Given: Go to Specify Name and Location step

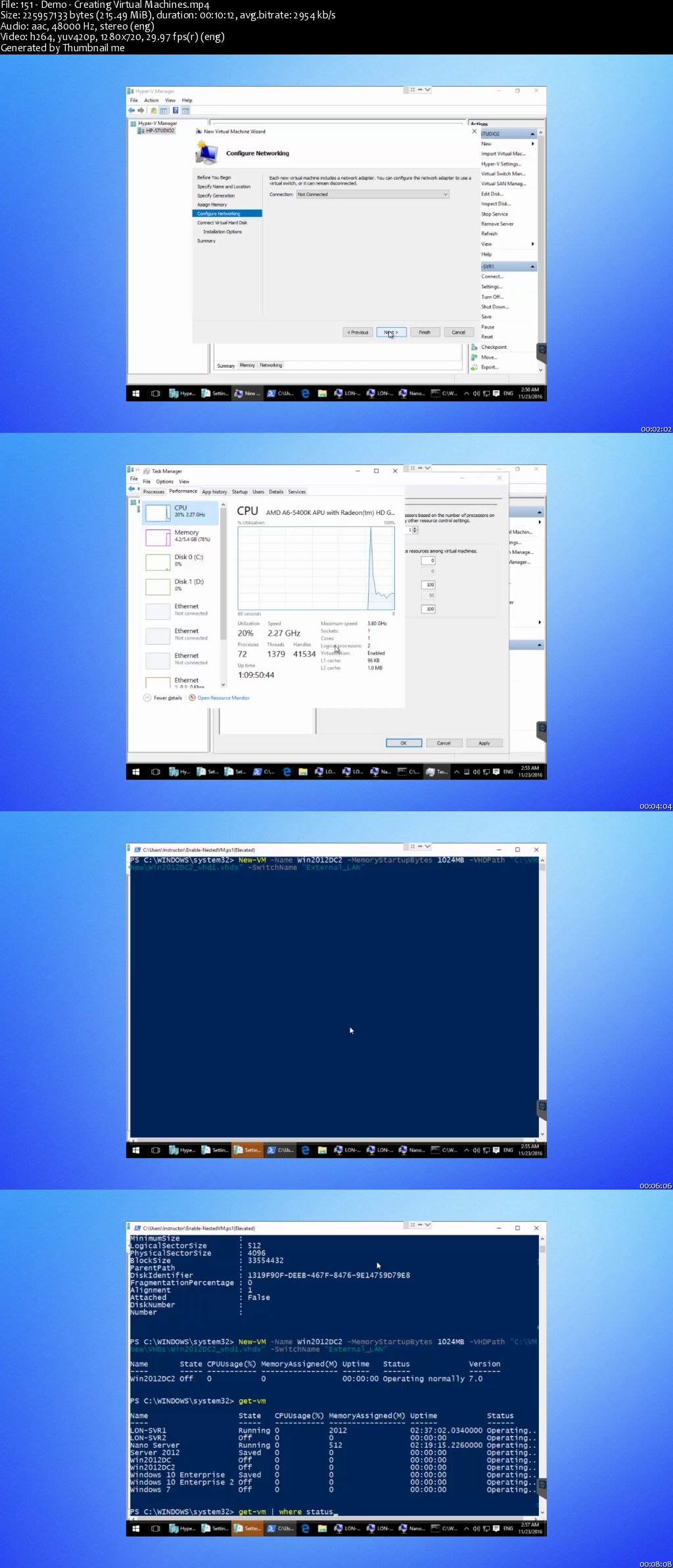Looking at the screenshot, I should [223, 187].
